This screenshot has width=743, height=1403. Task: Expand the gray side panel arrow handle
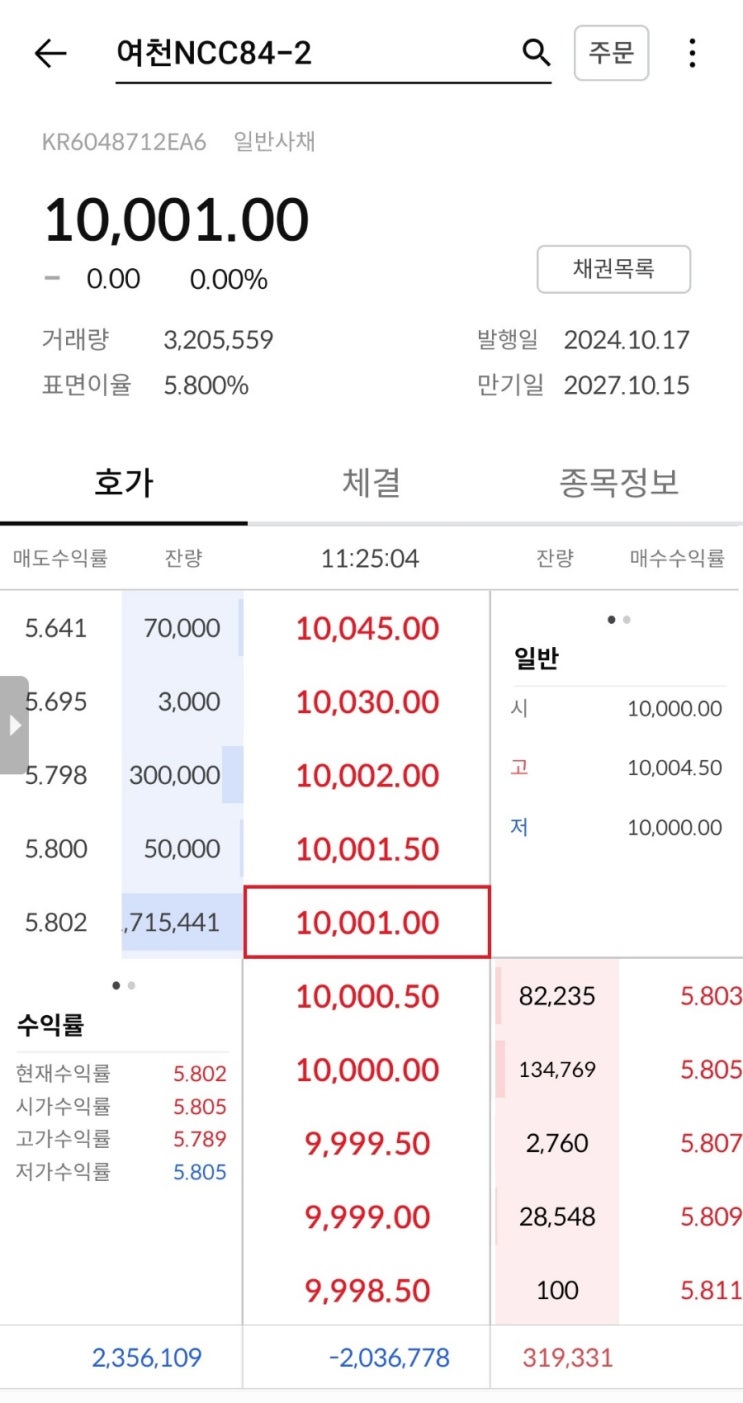[x=14, y=725]
